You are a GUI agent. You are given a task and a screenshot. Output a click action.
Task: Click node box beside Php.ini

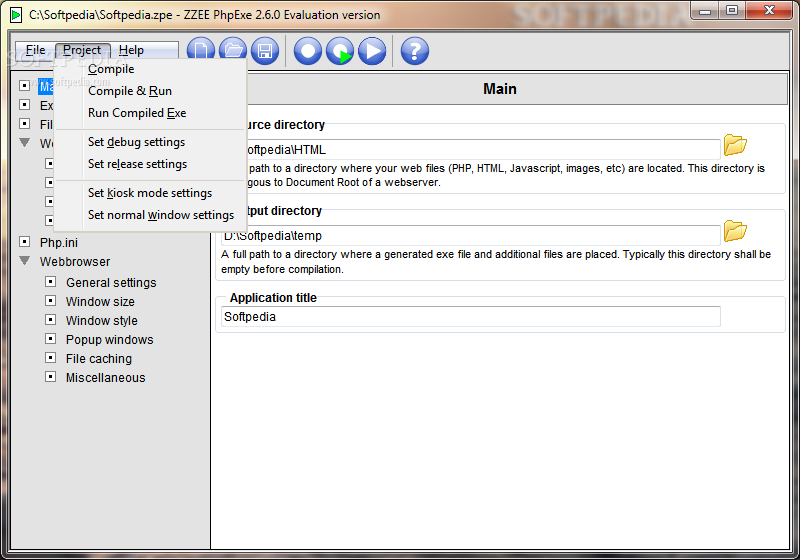click(x=24, y=241)
